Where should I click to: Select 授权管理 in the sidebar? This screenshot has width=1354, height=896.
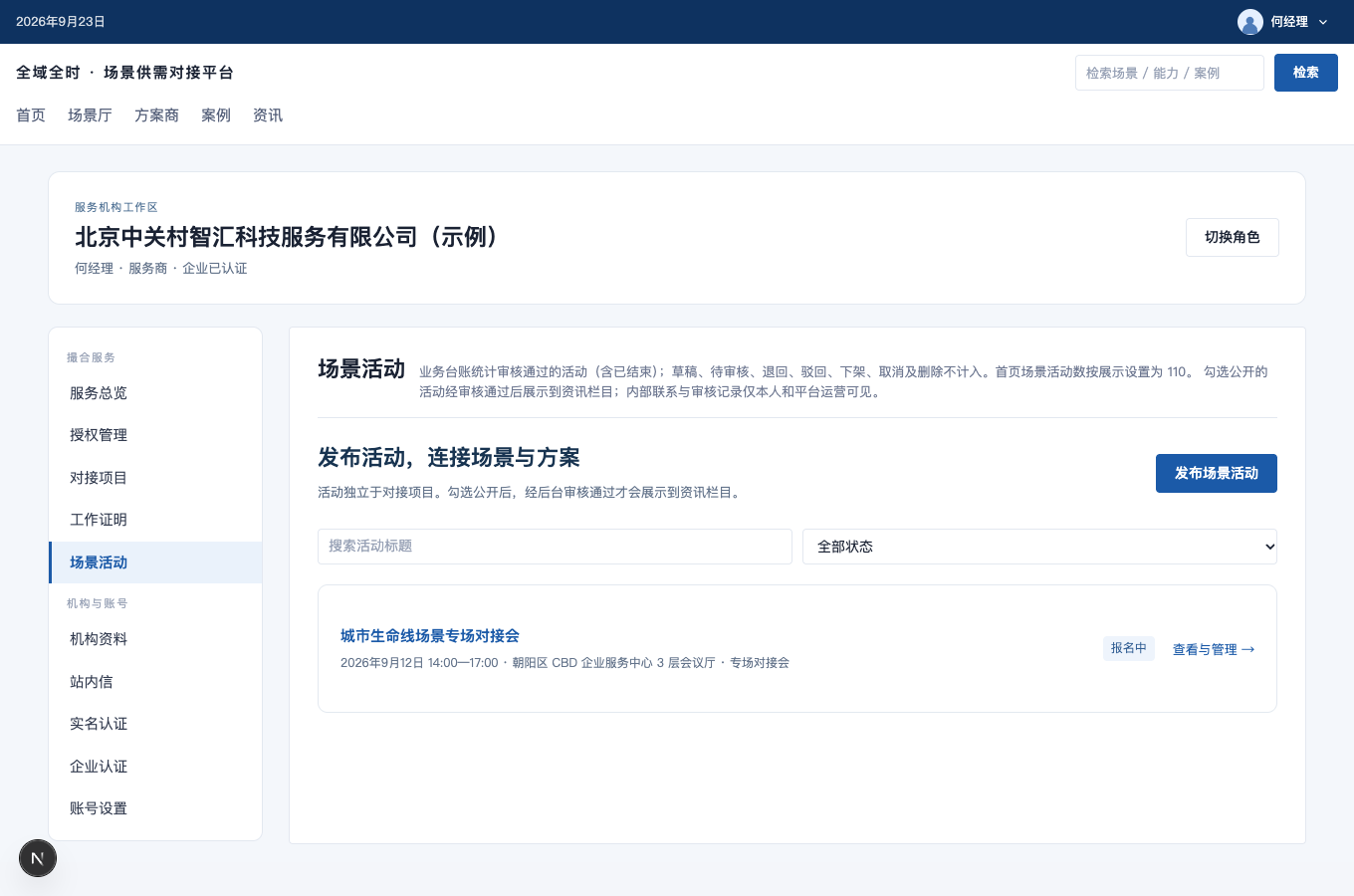(155, 435)
